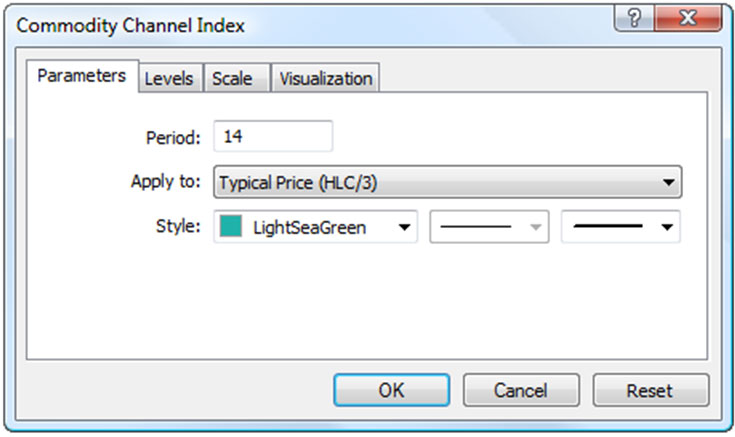The height and width of the screenshot is (437, 735).
Task: Go to the Visualization tab
Action: pos(326,78)
